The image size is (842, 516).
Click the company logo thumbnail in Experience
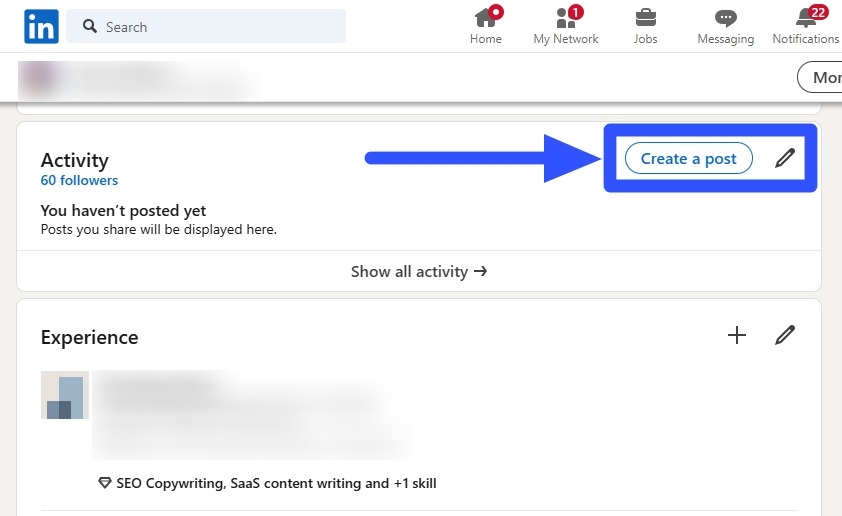[x=65, y=396]
